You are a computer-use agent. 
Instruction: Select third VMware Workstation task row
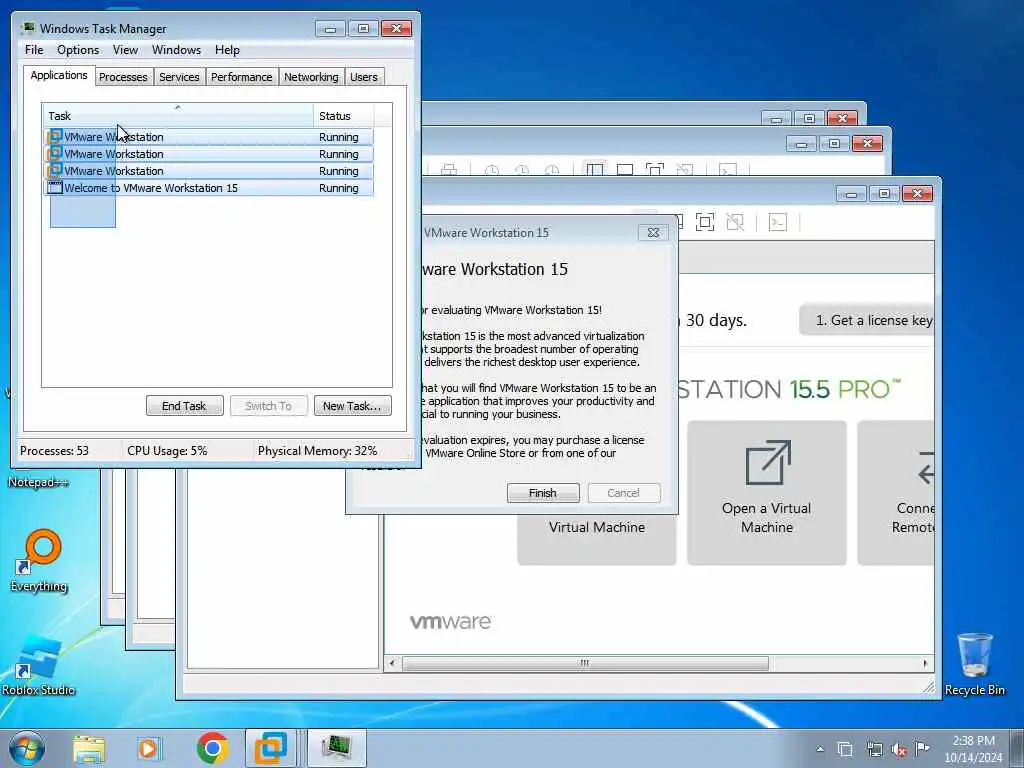209,171
